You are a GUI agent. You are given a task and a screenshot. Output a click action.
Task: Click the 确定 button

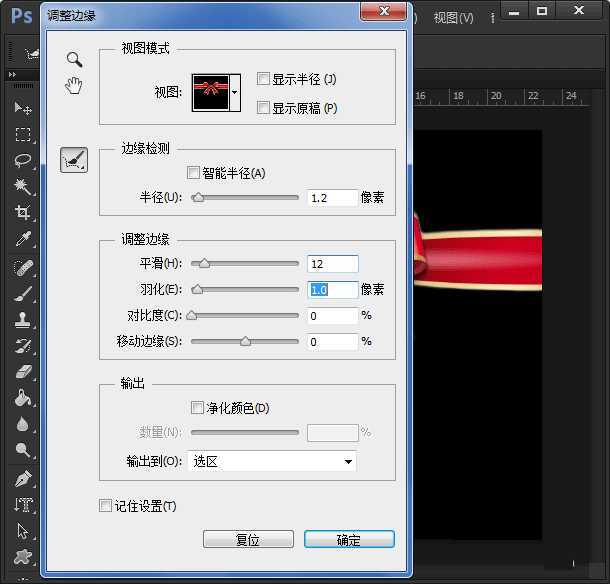click(349, 539)
